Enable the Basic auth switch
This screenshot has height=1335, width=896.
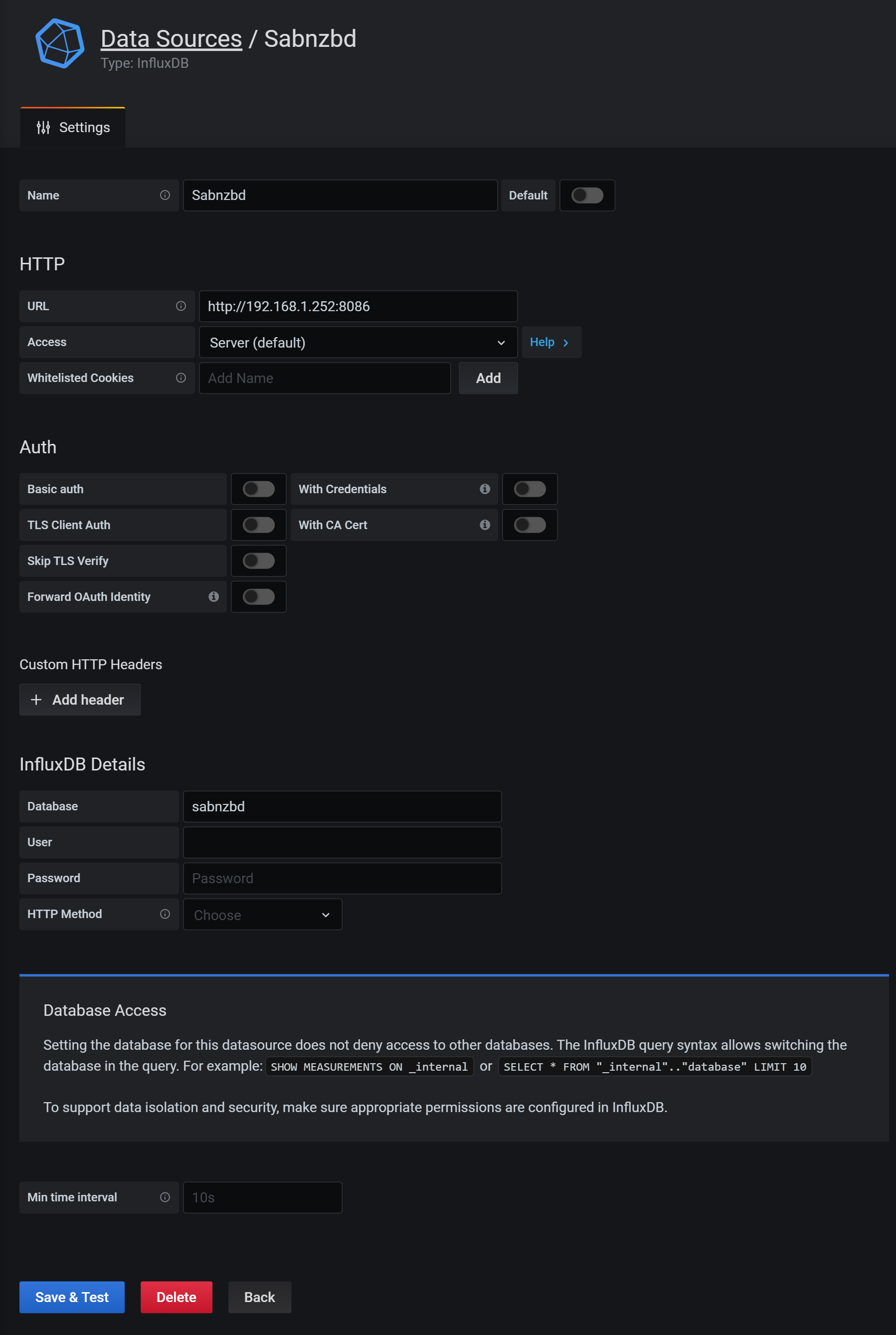[x=259, y=489]
